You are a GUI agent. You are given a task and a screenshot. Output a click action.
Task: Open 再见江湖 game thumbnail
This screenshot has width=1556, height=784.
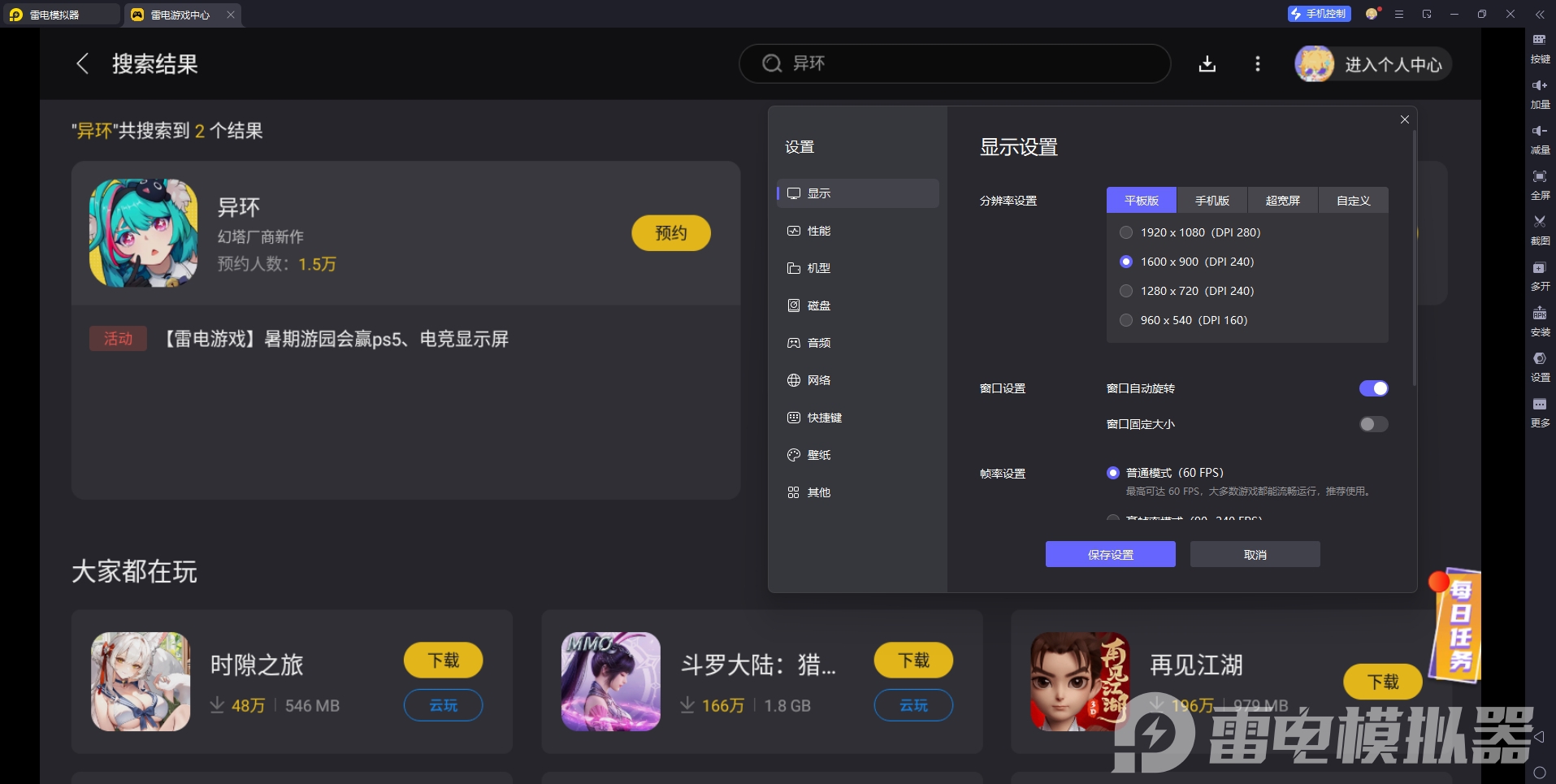[1080, 682]
